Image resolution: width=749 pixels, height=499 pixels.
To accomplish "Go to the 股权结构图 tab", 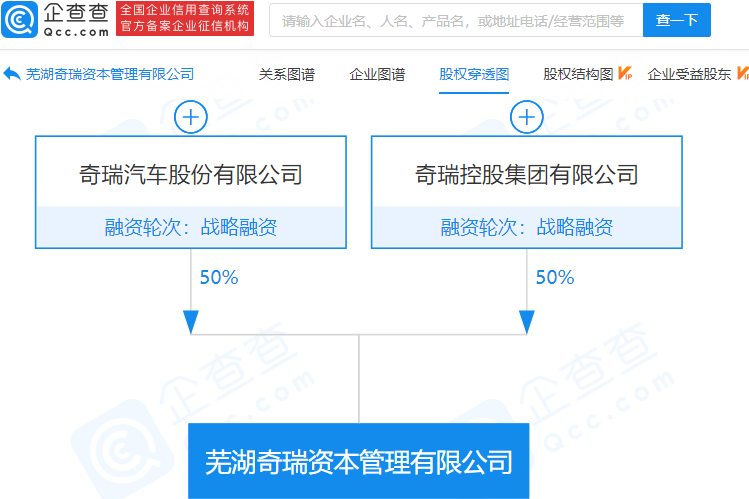I will pos(578,74).
